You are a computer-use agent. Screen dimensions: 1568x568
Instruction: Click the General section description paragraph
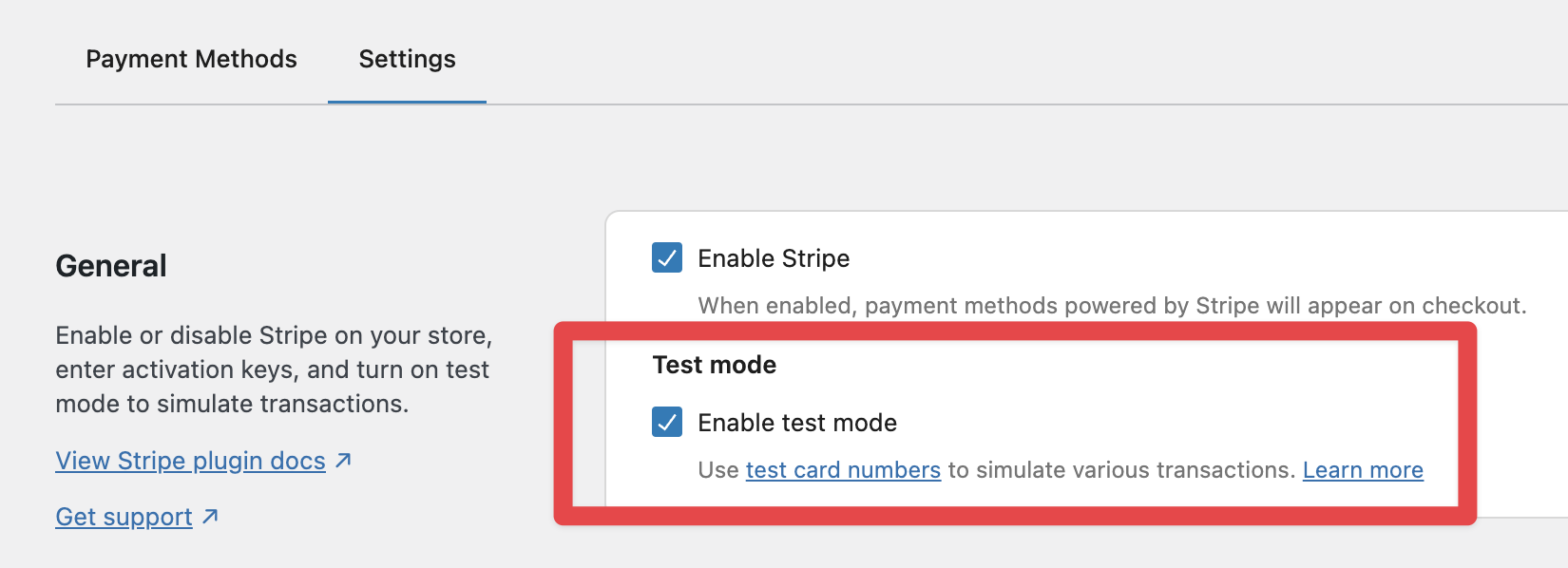[x=274, y=369]
